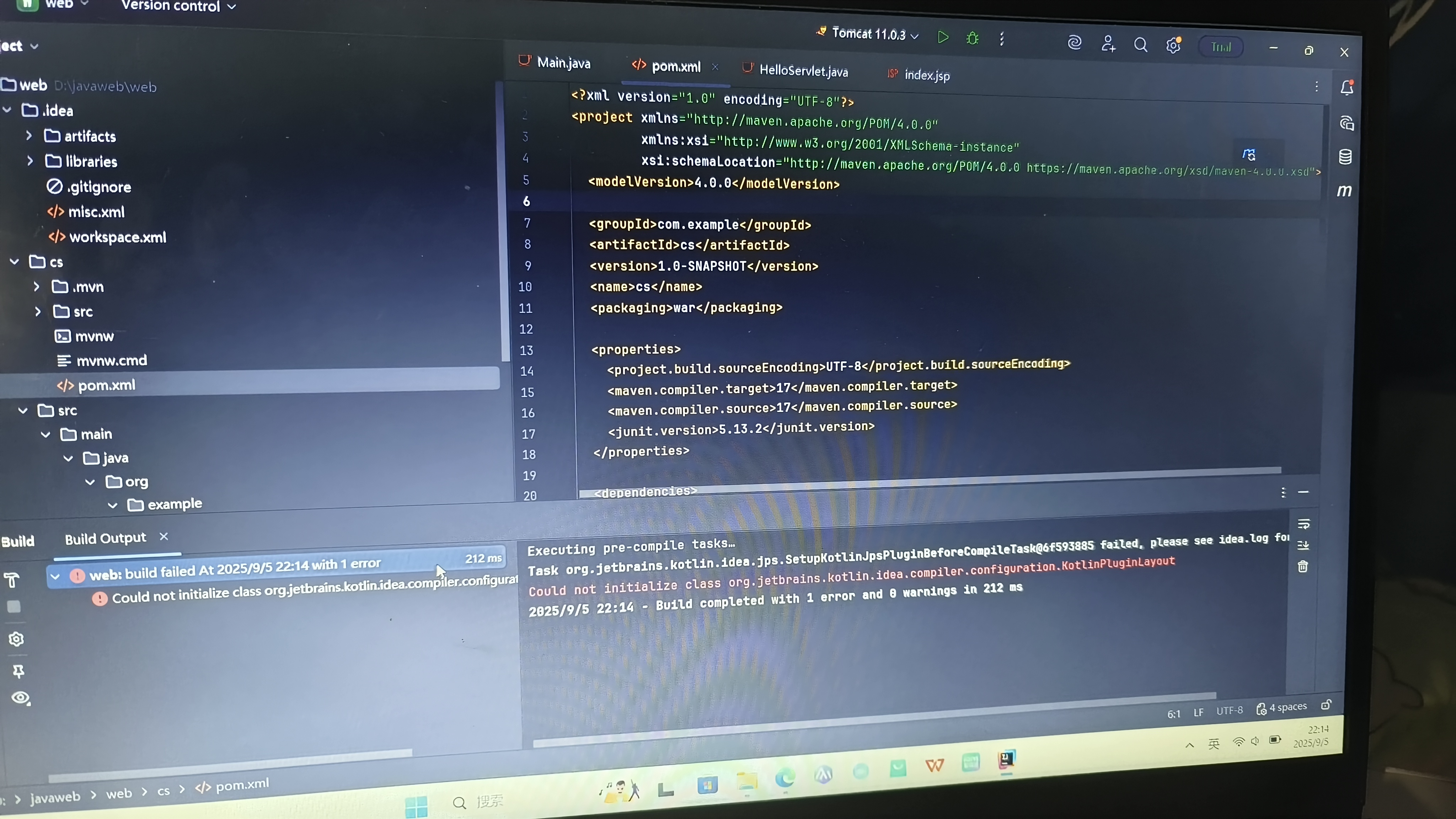Open Search Everywhere magnifier icon
The height and width of the screenshot is (819, 1456).
coord(1141,45)
